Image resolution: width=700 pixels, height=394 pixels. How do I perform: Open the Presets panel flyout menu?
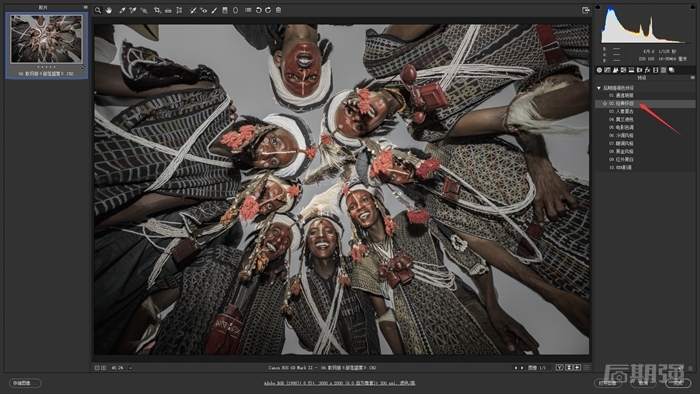click(692, 78)
